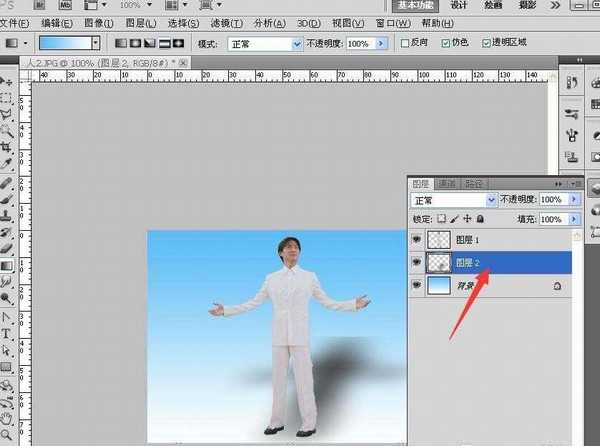Click the gradient preview swatch in options bar
Image resolution: width=600 pixels, height=446 pixels.
click(64, 44)
